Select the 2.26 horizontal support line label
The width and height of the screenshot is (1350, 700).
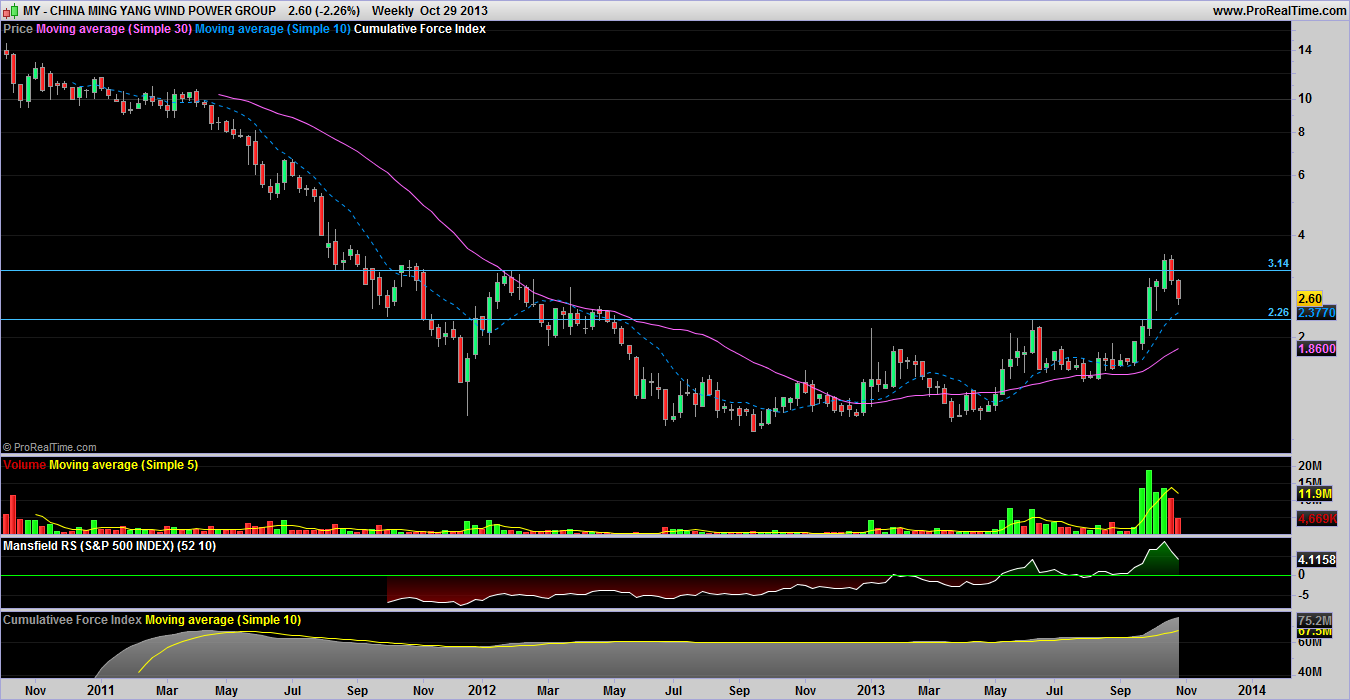[1277, 312]
